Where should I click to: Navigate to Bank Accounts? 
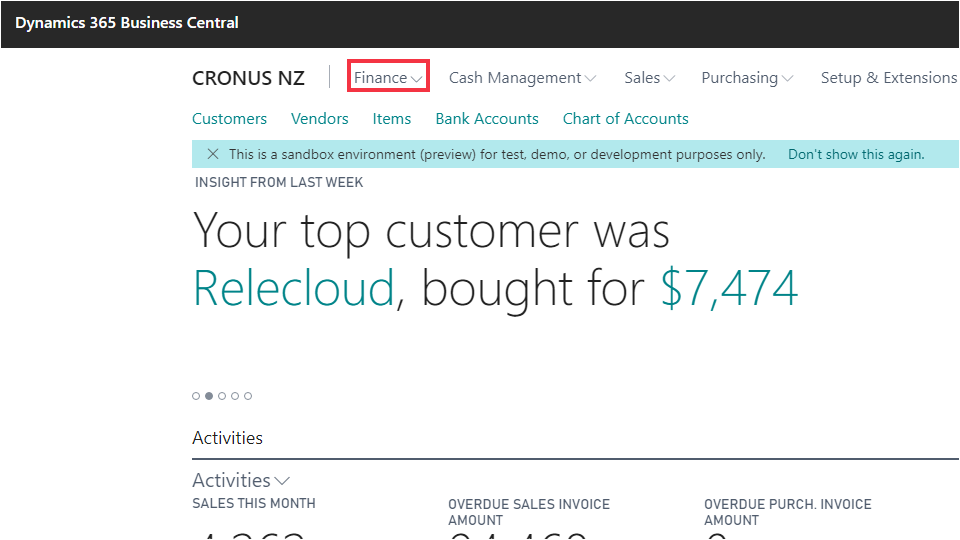click(487, 119)
